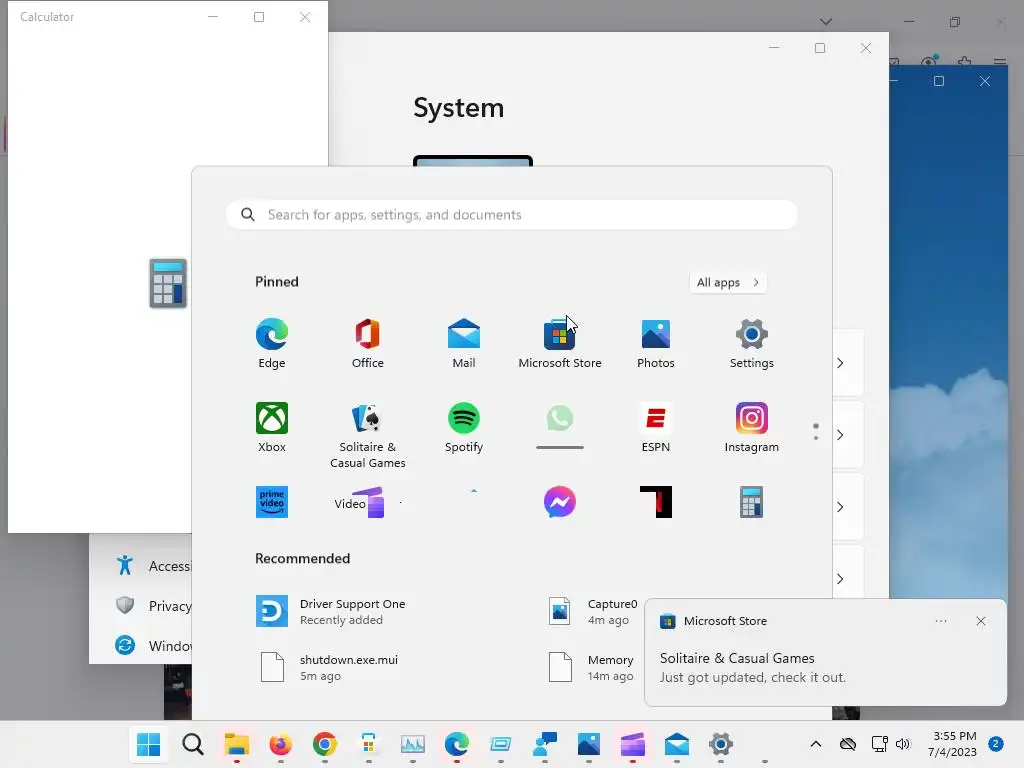Select Privacy in Settings sidebar
This screenshot has width=1024, height=768.
pos(152,606)
